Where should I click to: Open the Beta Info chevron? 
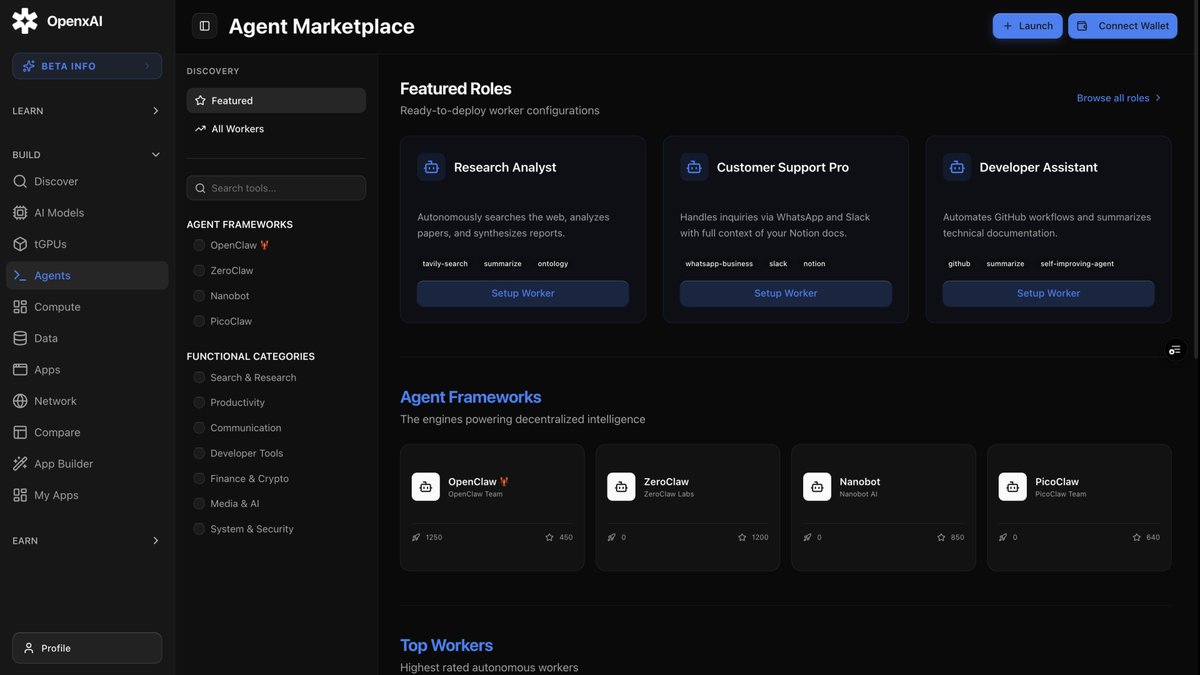147,66
